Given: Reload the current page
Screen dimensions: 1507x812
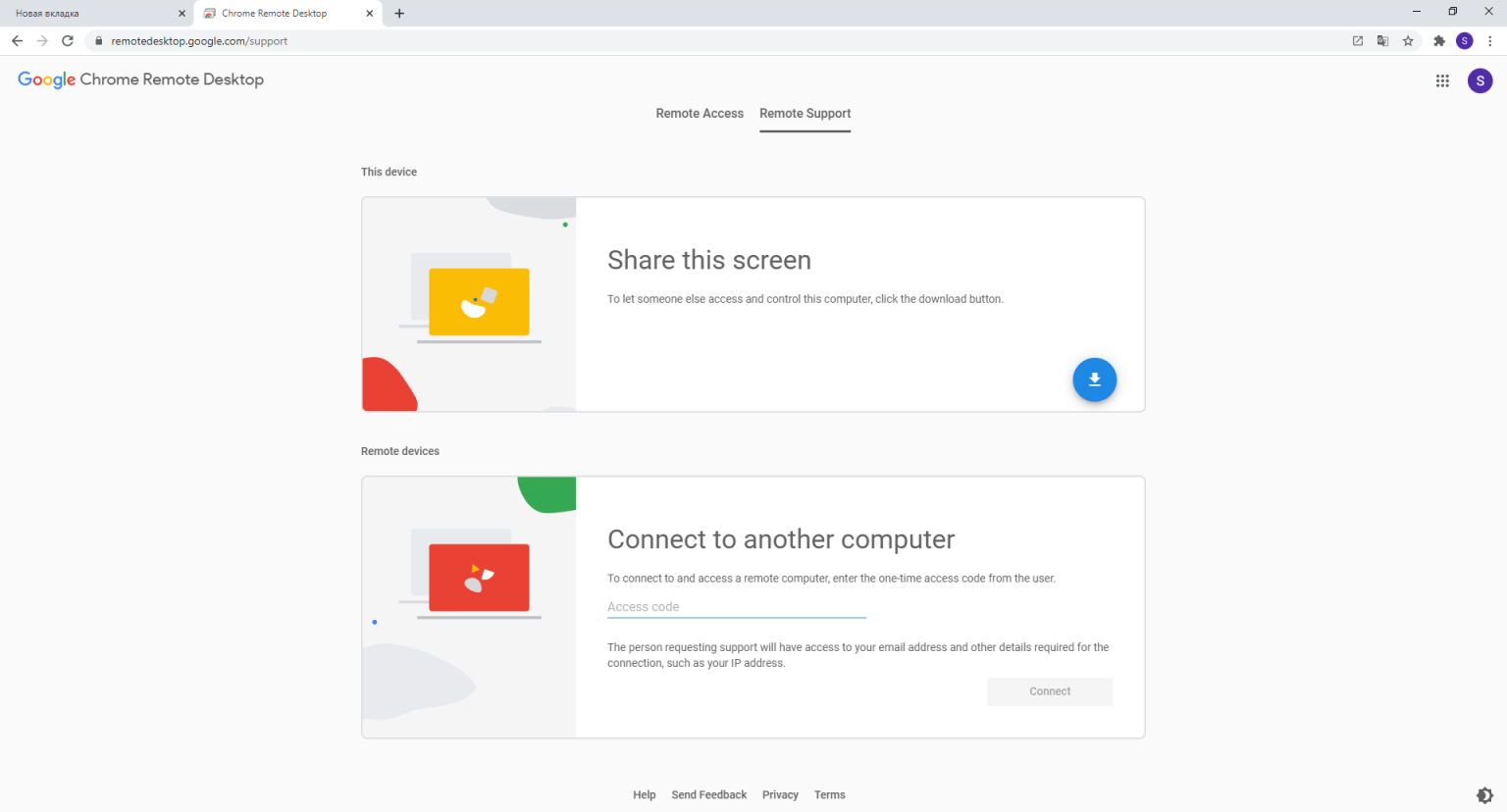Looking at the screenshot, I should pyautogui.click(x=68, y=41).
